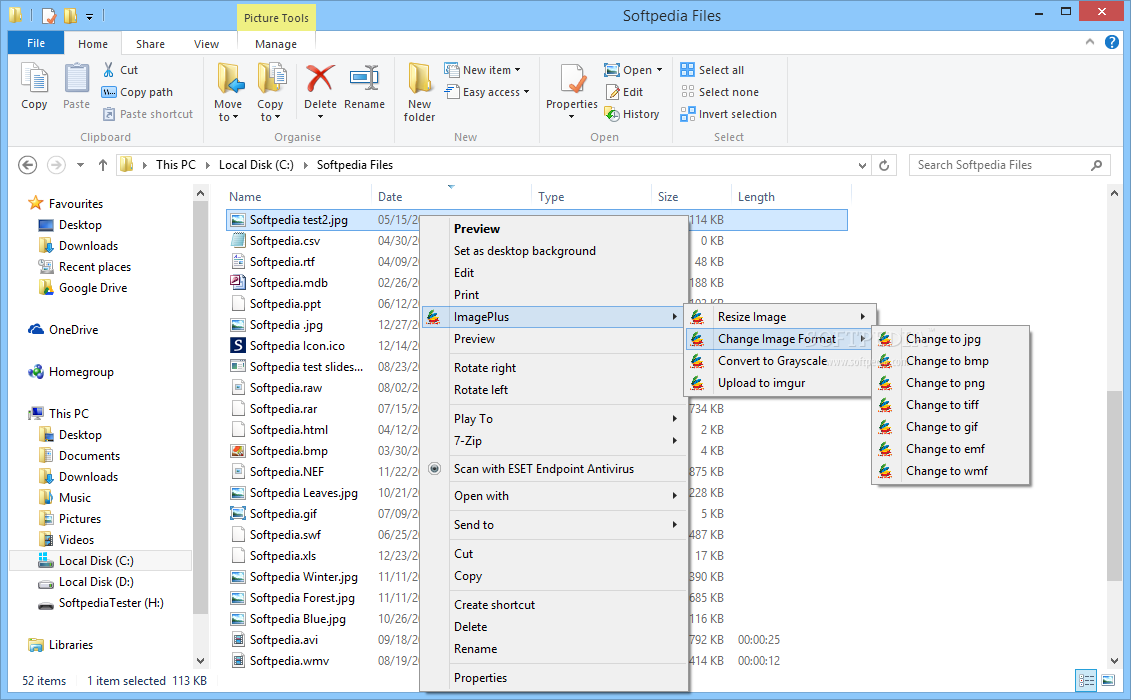
Task: Open the File tab
Action: [36, 43]
